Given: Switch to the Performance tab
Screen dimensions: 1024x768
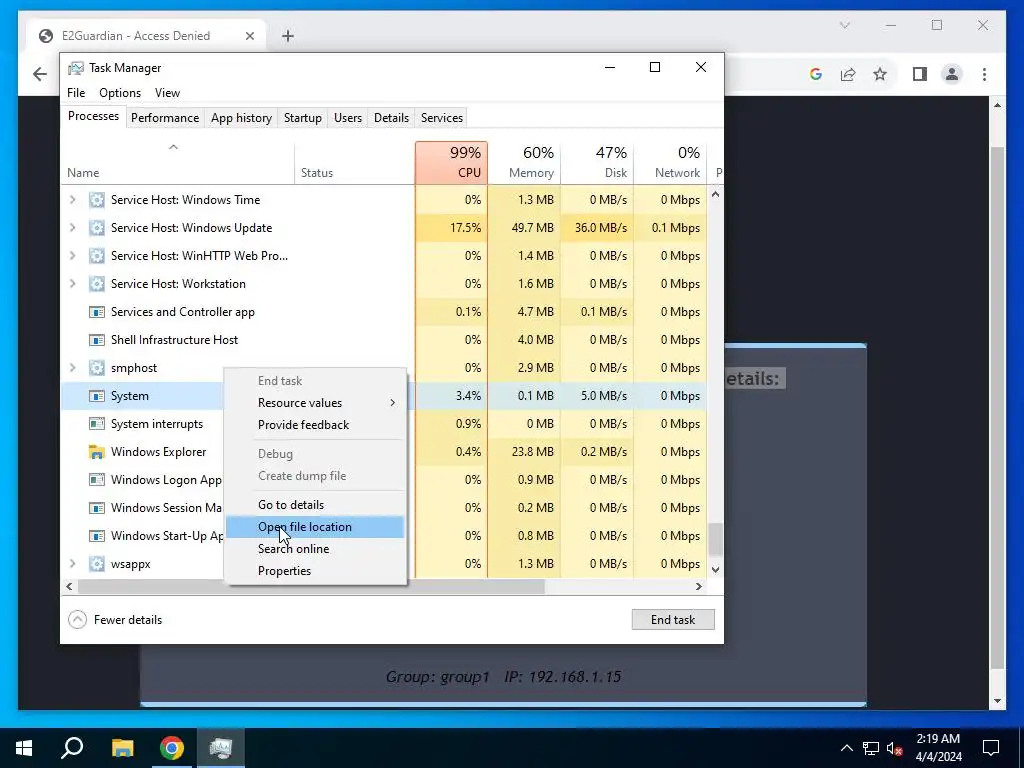Looking at the screenshot, I should coord(165,118).
